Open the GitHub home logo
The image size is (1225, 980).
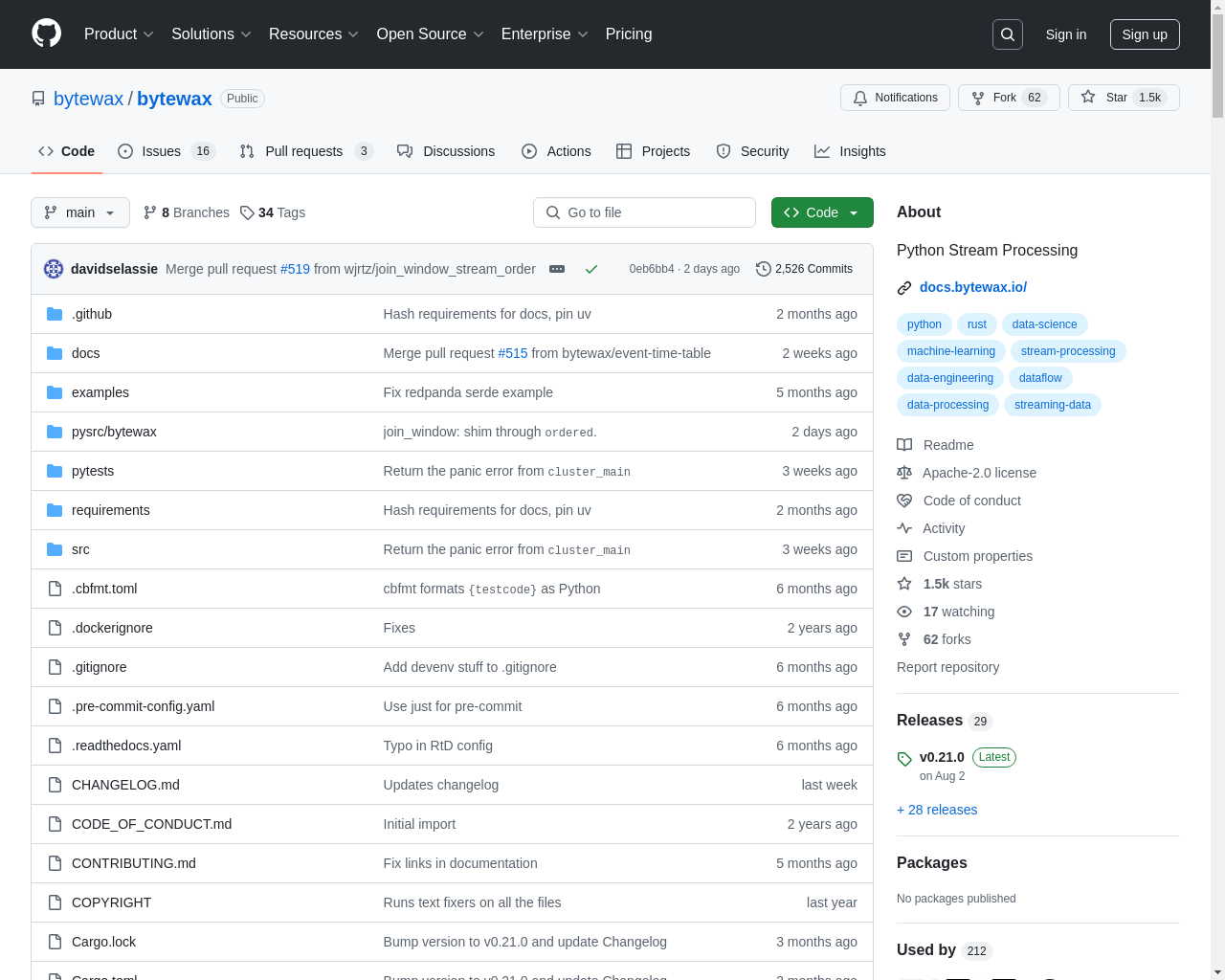pyautogui.click(x=46, y=33)
